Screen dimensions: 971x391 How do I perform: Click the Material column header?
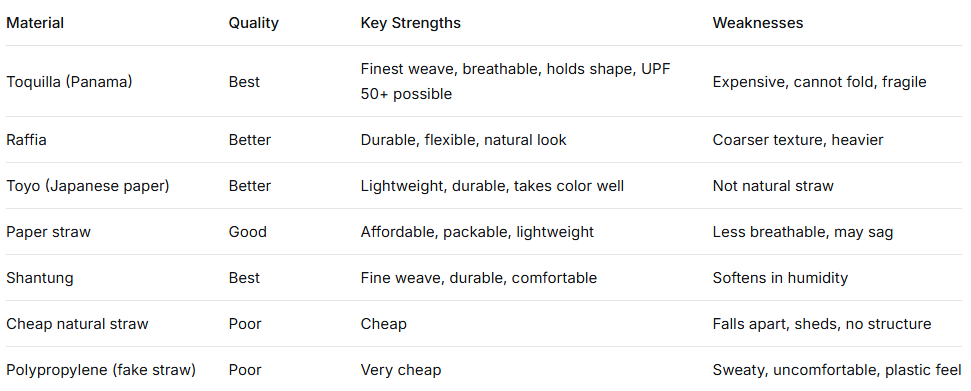click(35, 23)
